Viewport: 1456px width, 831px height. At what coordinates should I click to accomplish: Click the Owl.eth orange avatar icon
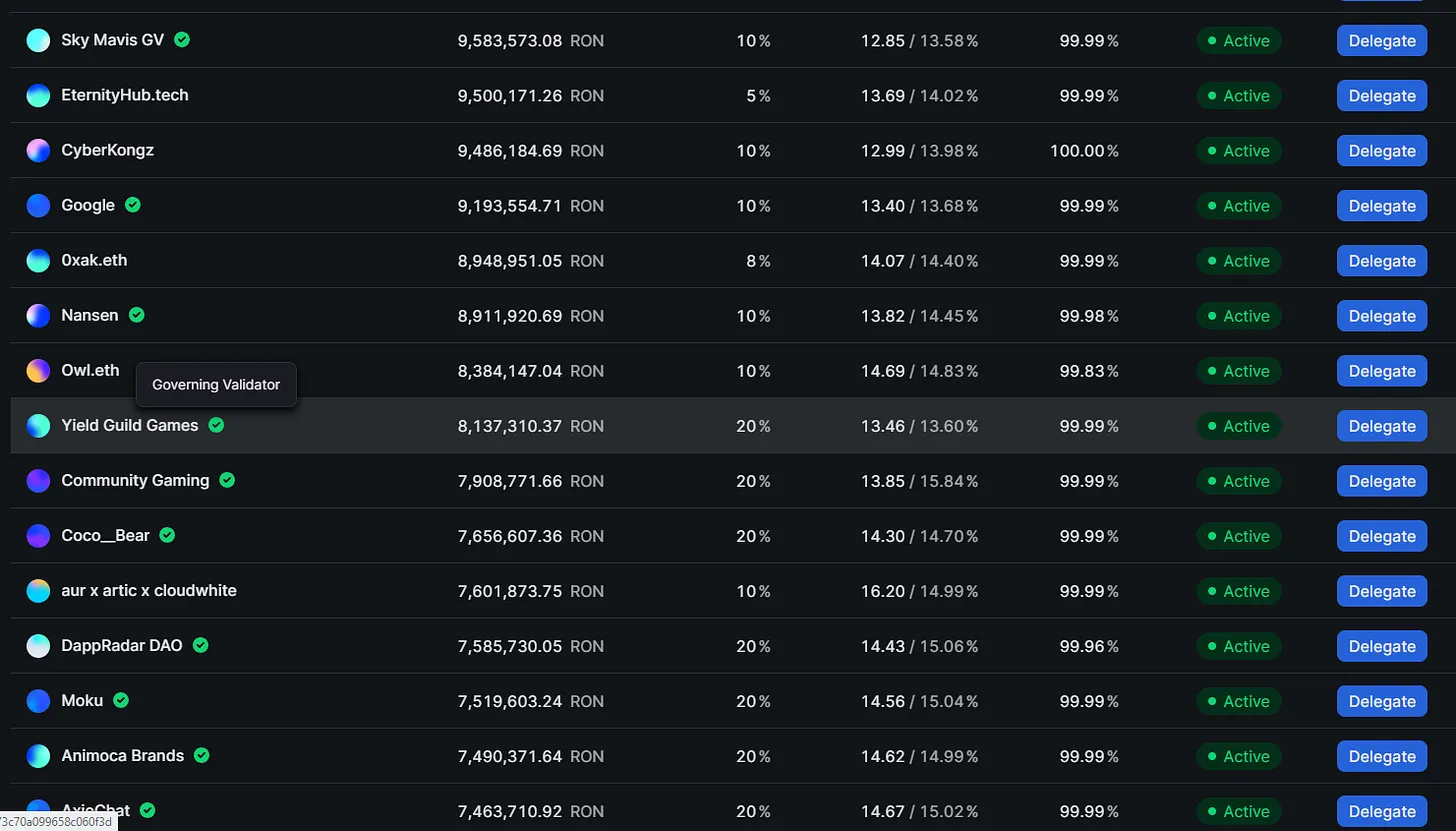coord(38,371)
